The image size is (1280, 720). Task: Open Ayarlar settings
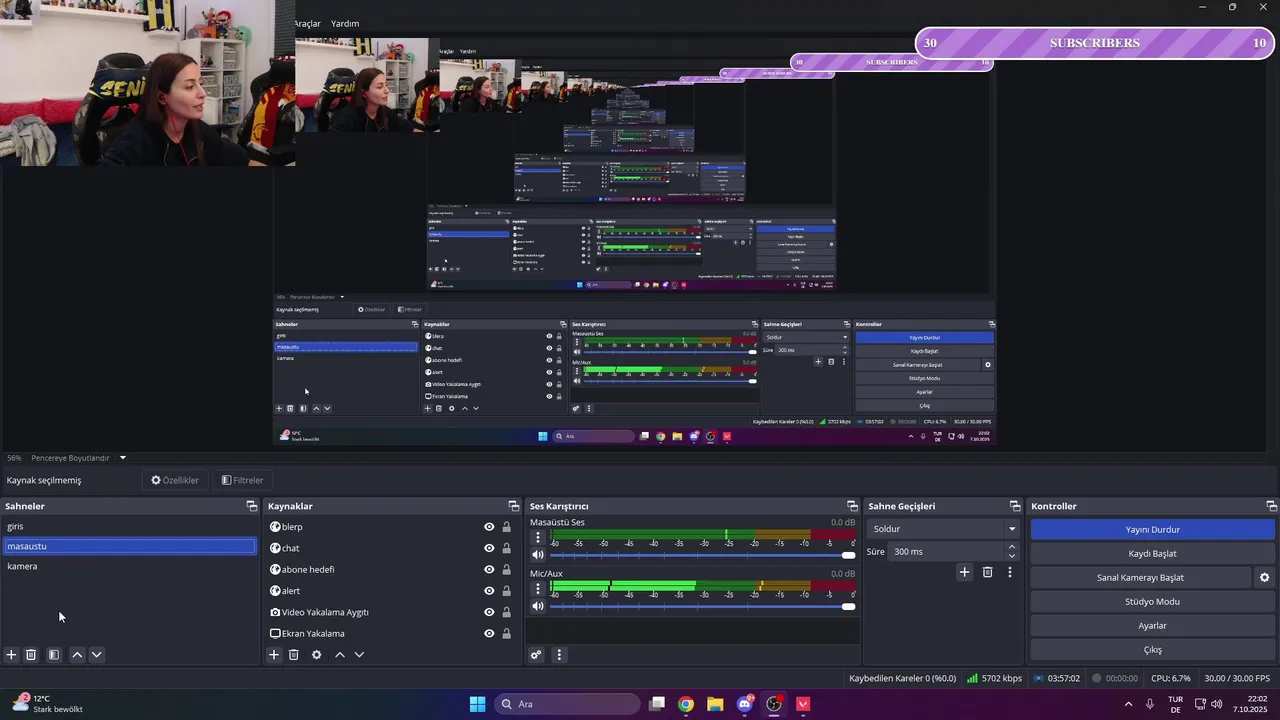(x=1152, y=626)
